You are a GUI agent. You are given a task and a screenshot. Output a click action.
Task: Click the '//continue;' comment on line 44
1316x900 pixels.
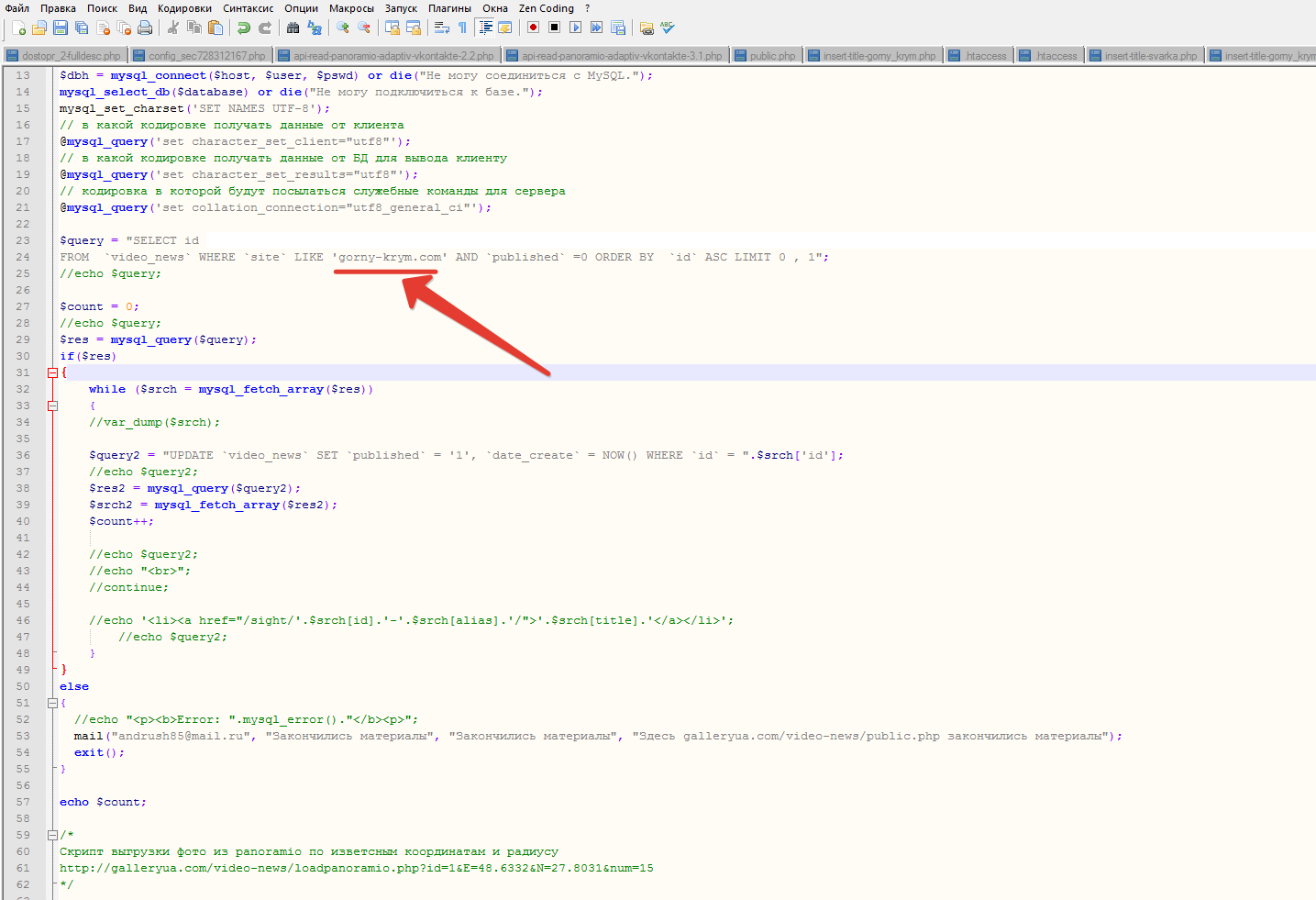[x=128, y=587]
